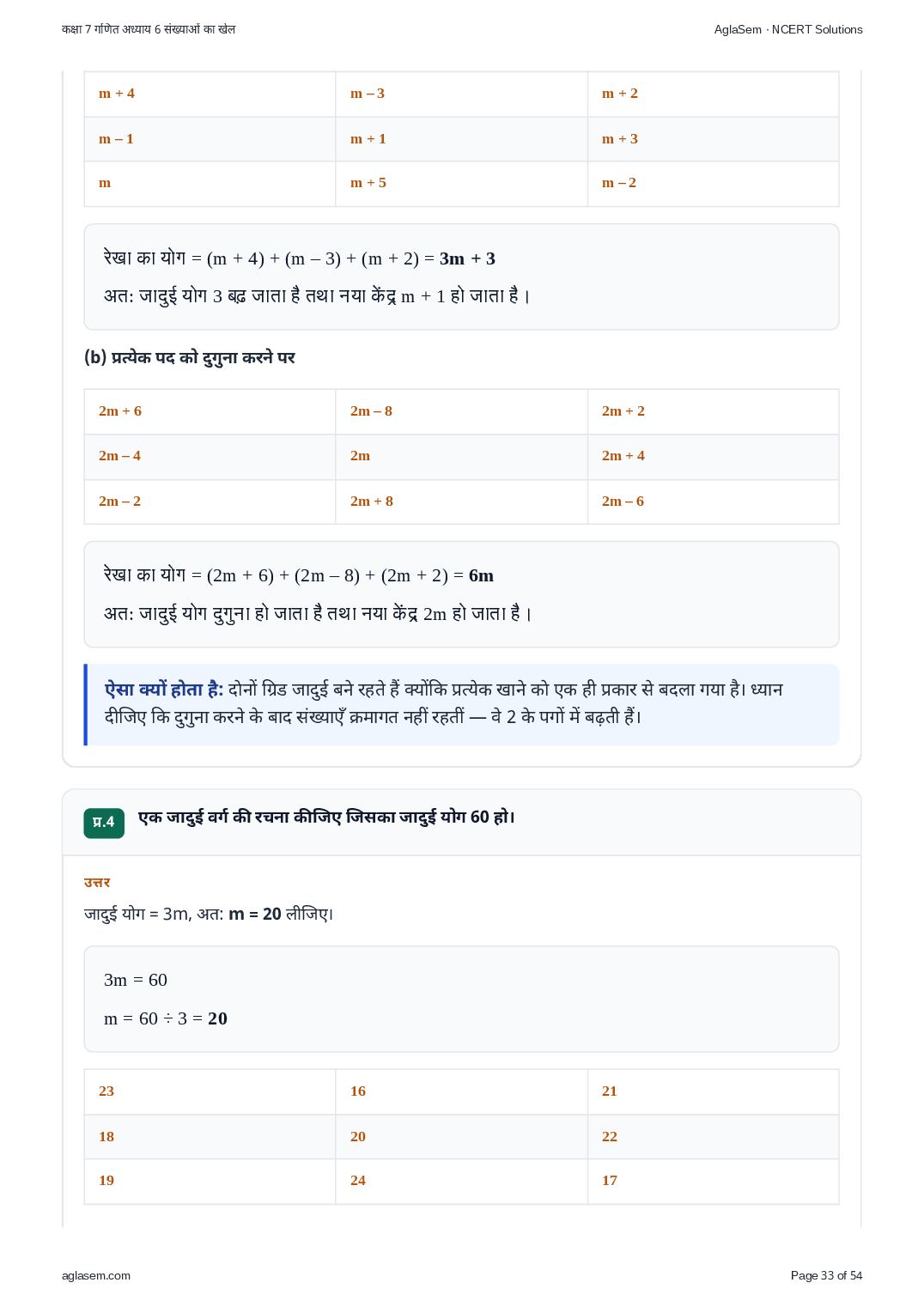Click the AglaSem NCERT Solutions header text
Image resolution: width=924 pixels, height=1307 pixels.
click(x=788, y=29)
